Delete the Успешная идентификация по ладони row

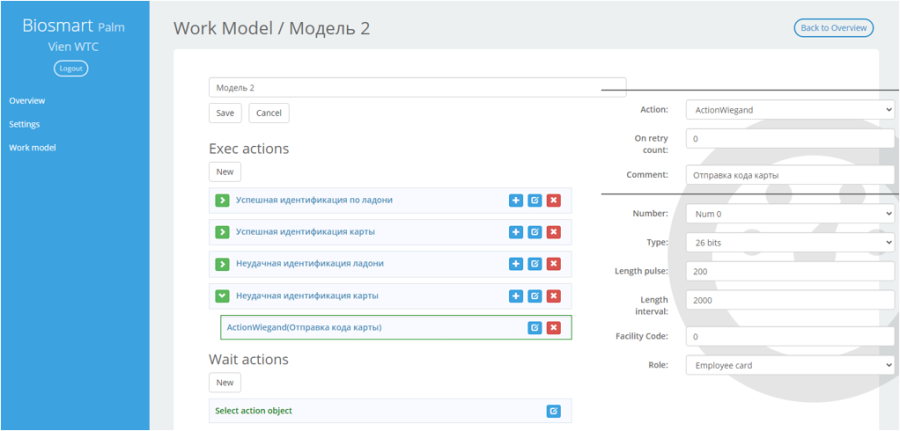click(554, 200)
